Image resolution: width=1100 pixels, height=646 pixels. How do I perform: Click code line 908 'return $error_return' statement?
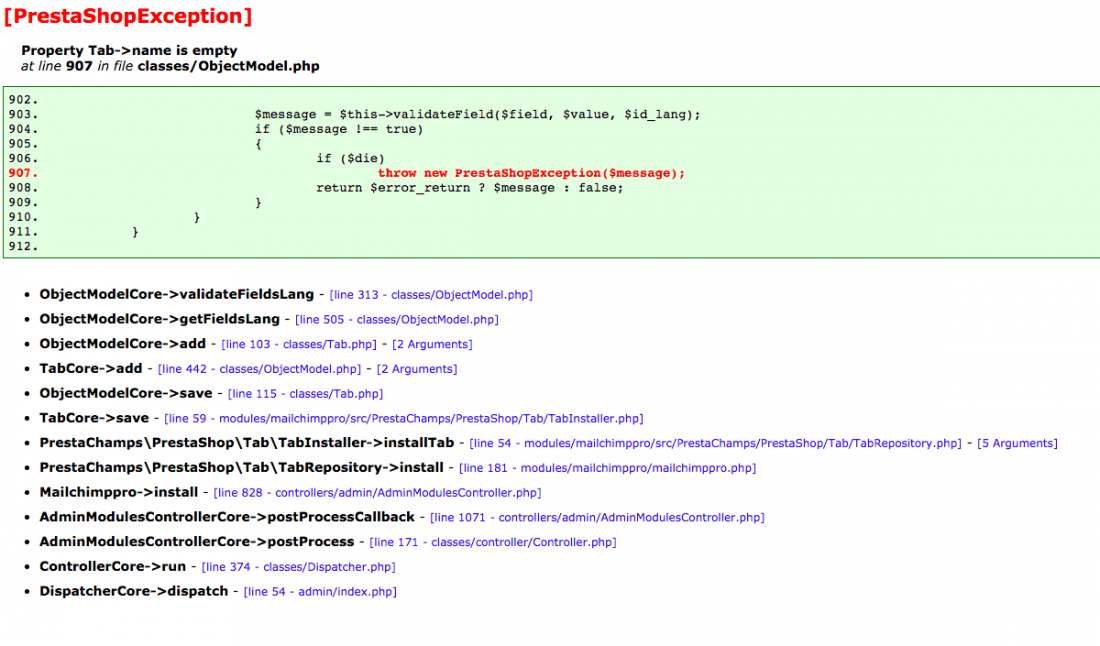pos(469,188)
